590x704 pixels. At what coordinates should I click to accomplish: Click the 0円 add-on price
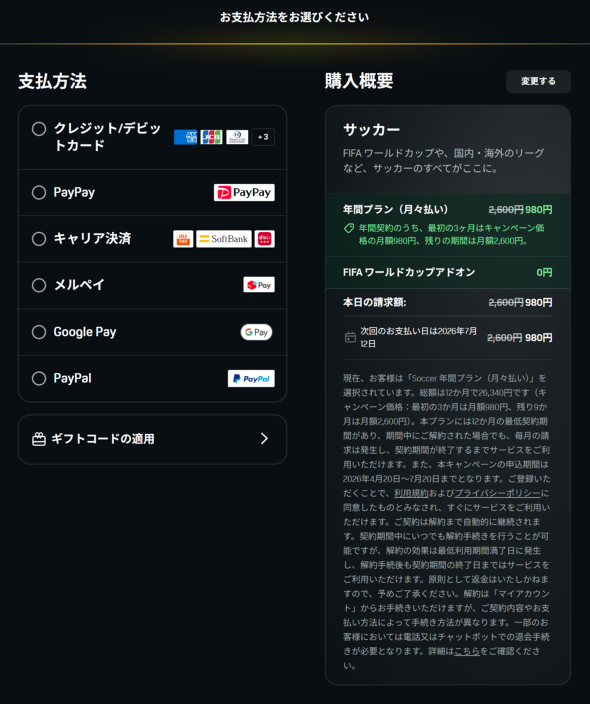point(544,273)
